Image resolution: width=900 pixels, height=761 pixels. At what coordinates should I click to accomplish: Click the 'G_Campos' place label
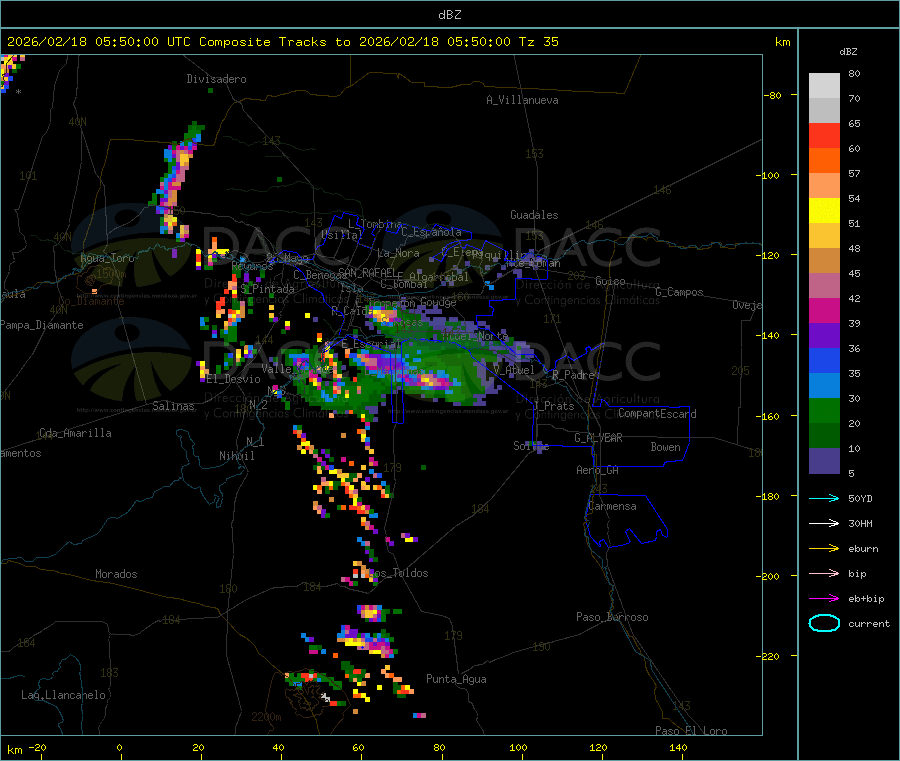[679, 292]
